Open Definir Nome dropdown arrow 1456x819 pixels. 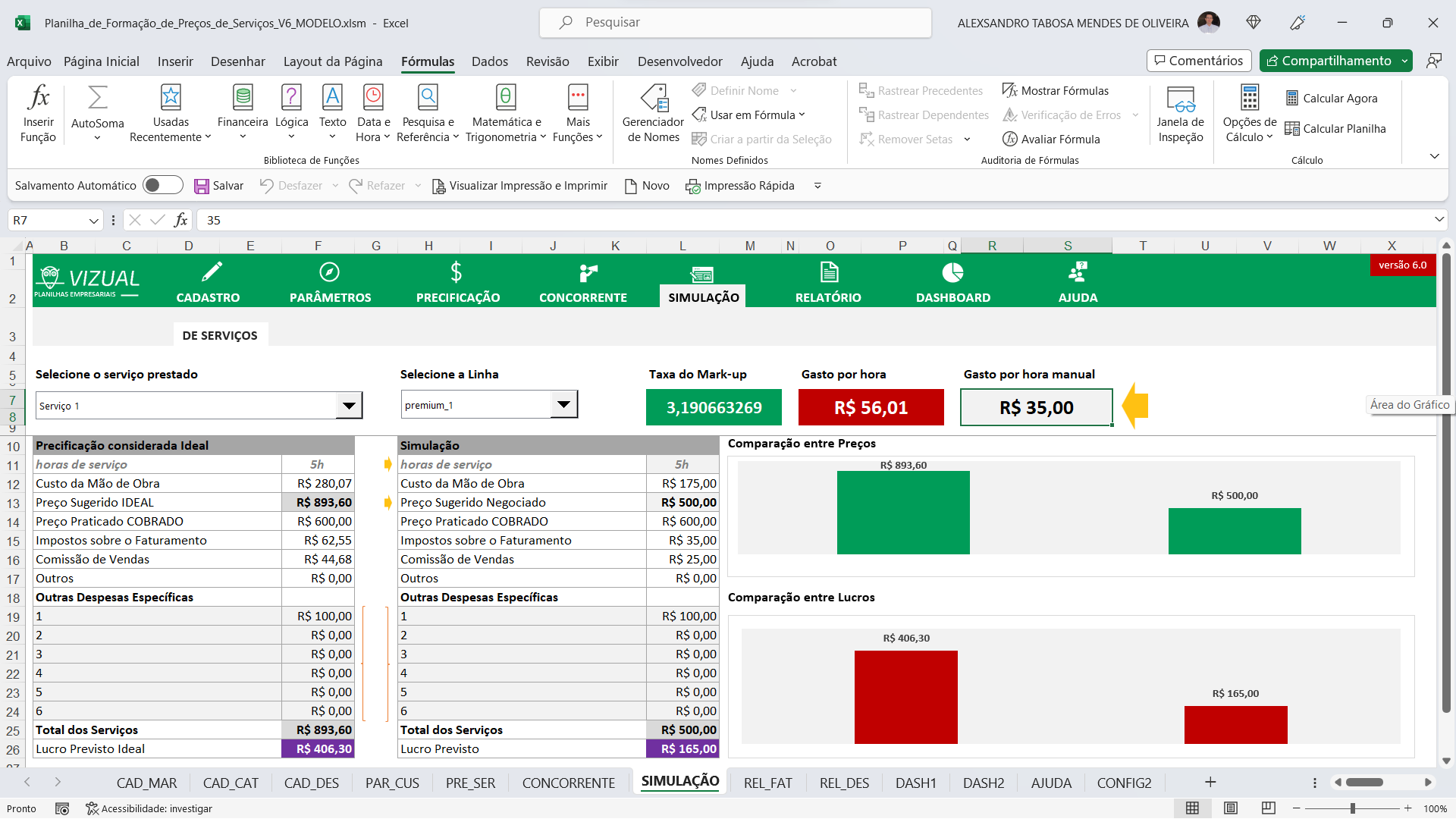pyautogui.click(x=793, y=90)
